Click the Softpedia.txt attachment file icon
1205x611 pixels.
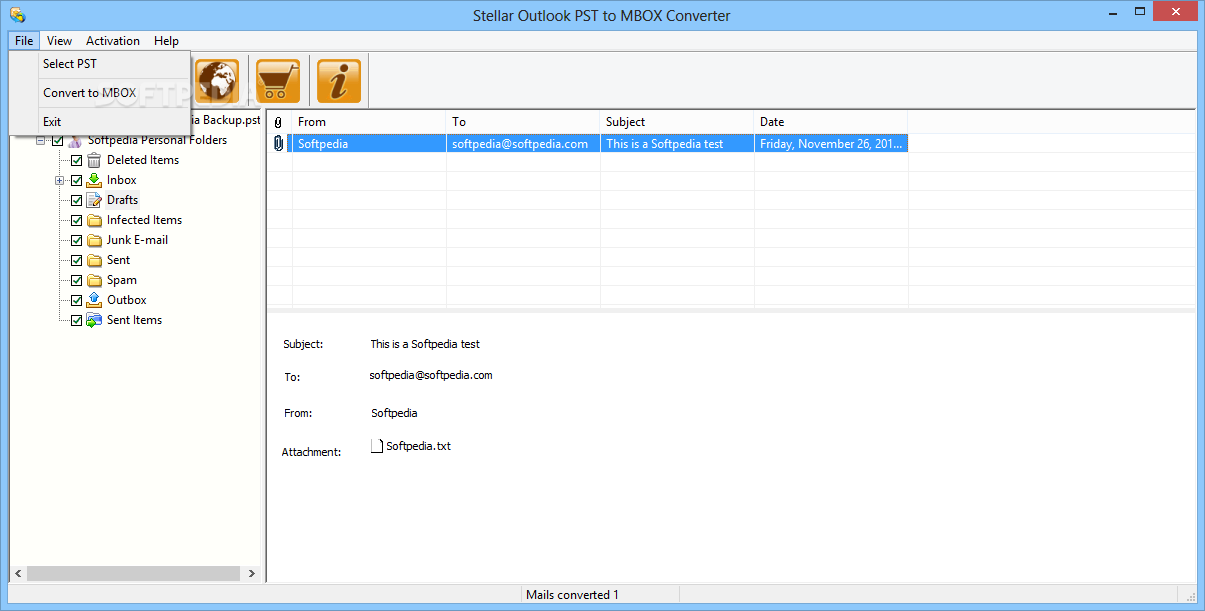(377, 446)
